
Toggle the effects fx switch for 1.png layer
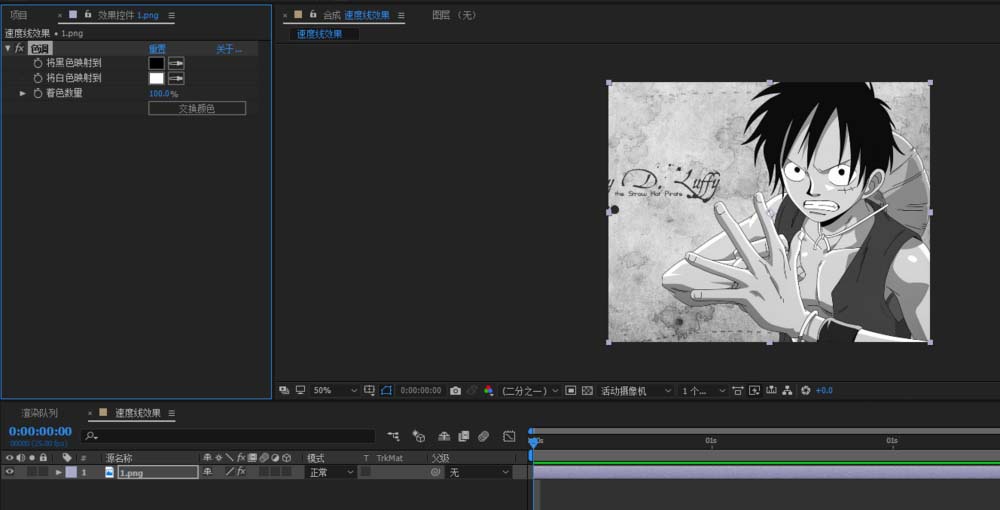point(241,472)
